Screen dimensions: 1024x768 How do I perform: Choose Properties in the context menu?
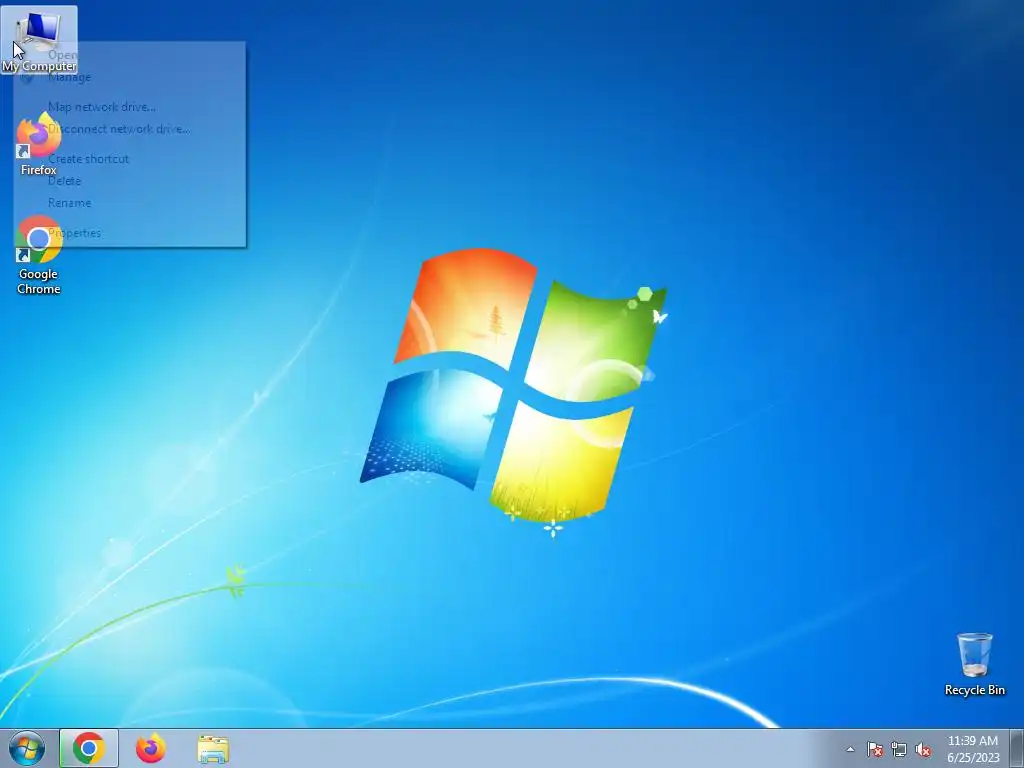coord(130,233)
